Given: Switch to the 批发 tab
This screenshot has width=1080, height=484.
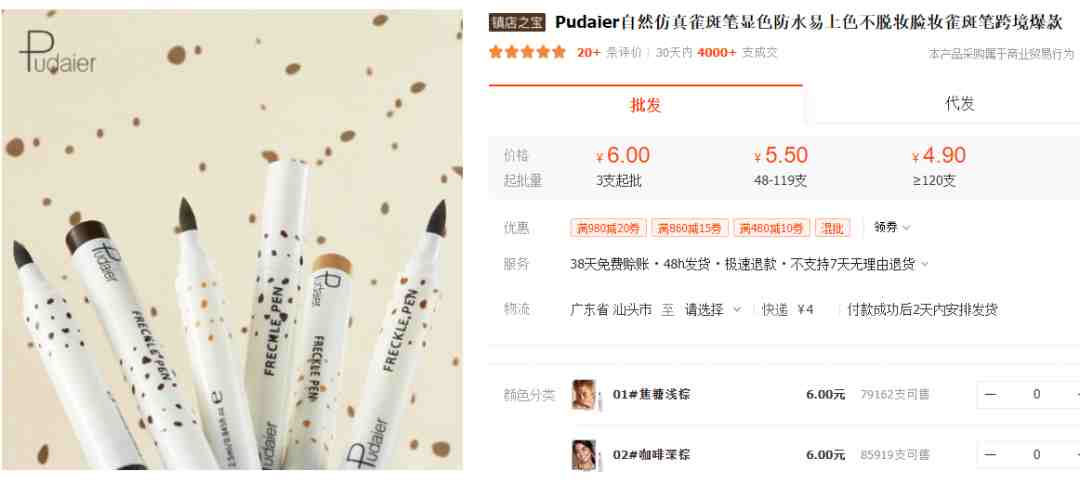Looking at the screenshot, I should click(645, 105).
